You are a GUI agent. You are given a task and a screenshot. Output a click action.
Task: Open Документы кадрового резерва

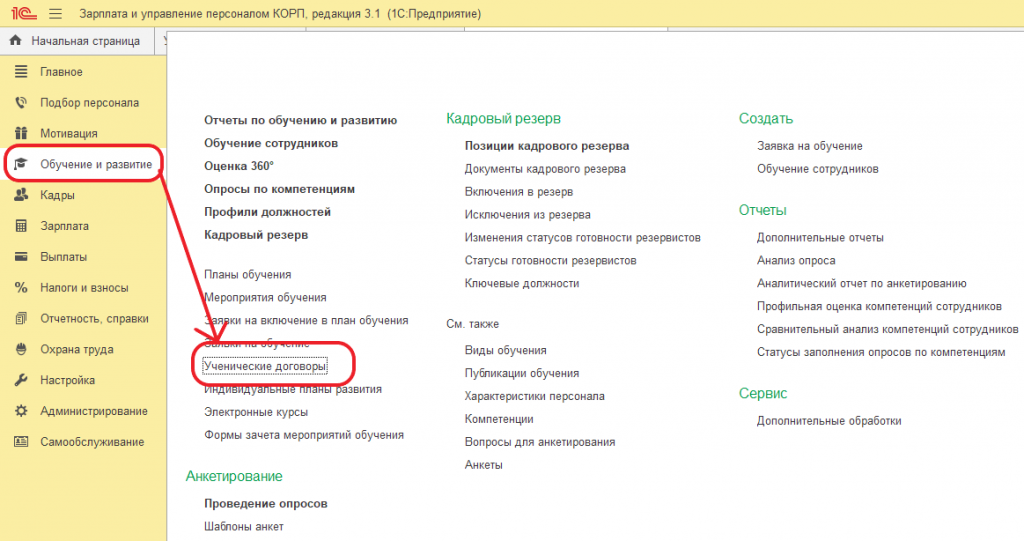tap(545, 169)
